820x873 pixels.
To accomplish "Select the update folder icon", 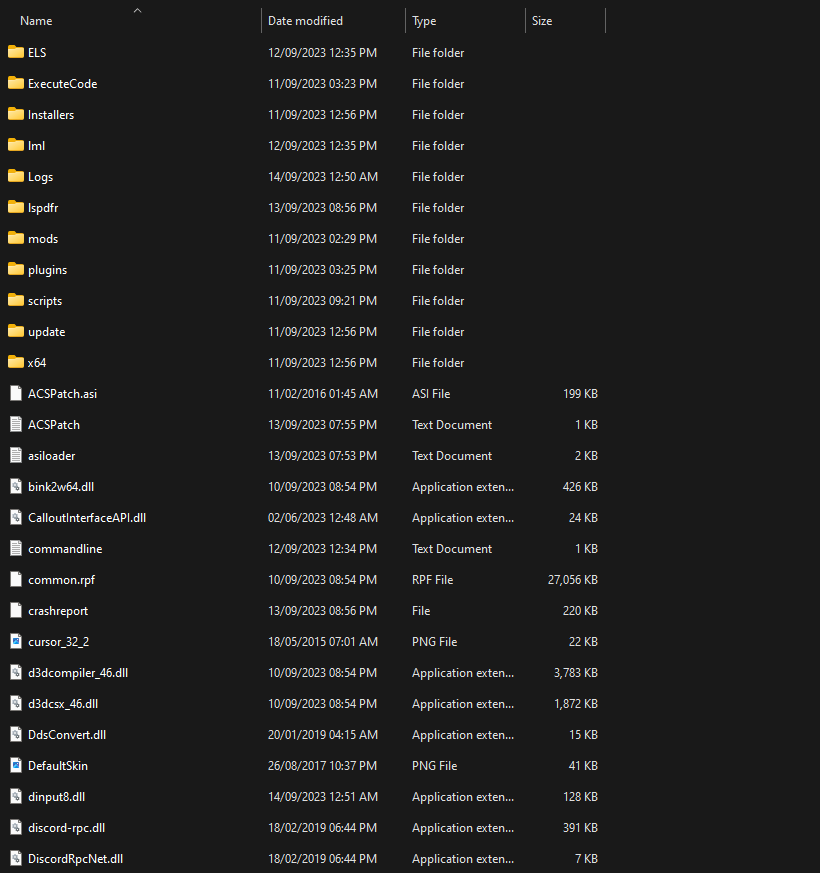I will click(16, 331).
